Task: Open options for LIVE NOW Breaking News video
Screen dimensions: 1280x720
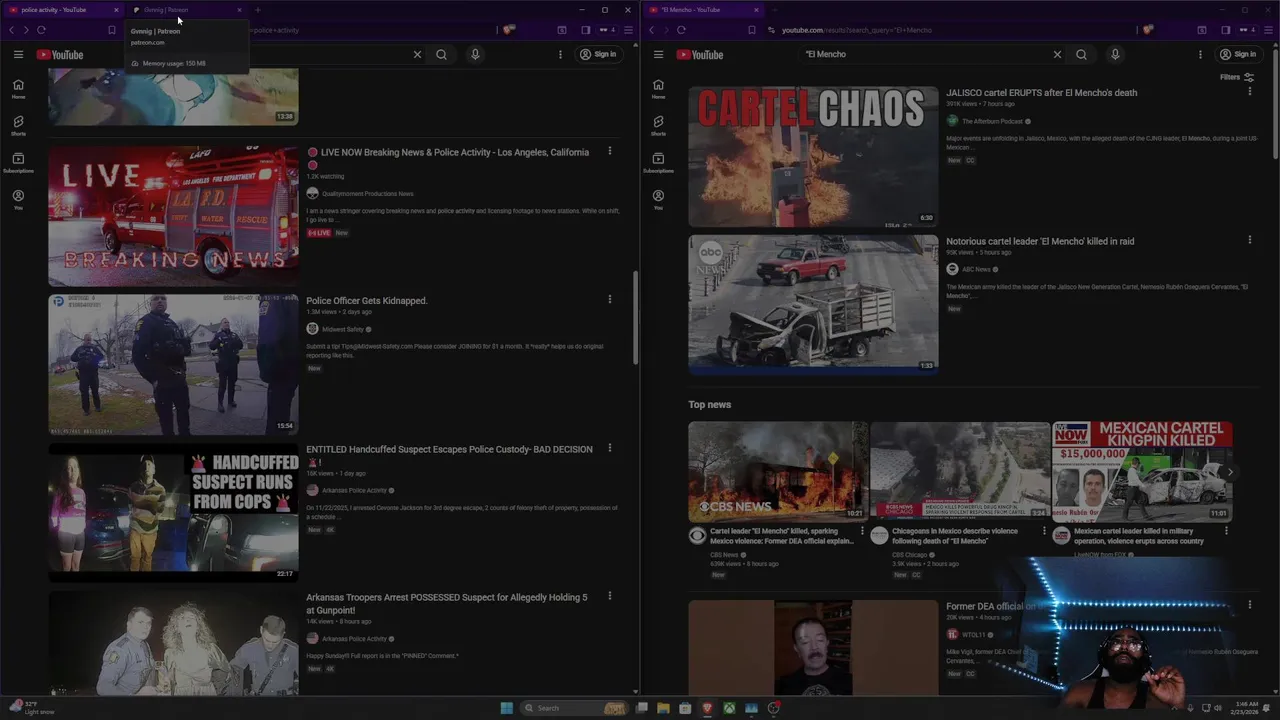Action: [609, 151]
